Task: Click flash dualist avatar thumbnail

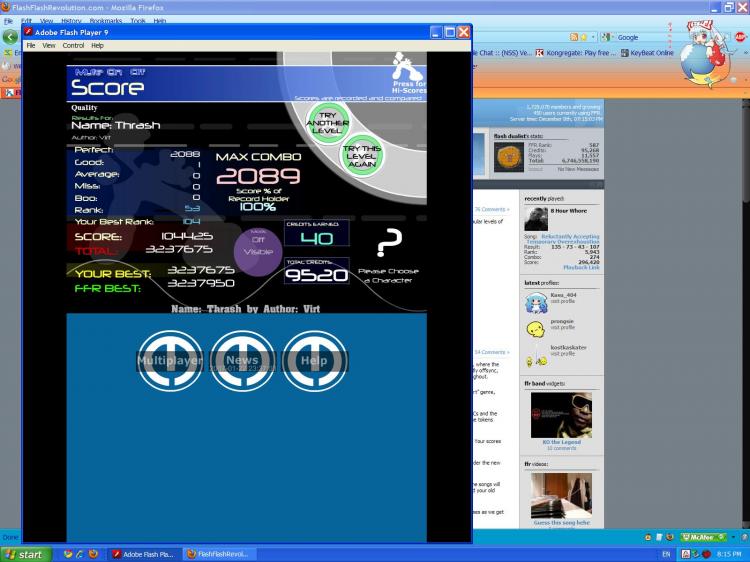Action: [x=508, y=156]
